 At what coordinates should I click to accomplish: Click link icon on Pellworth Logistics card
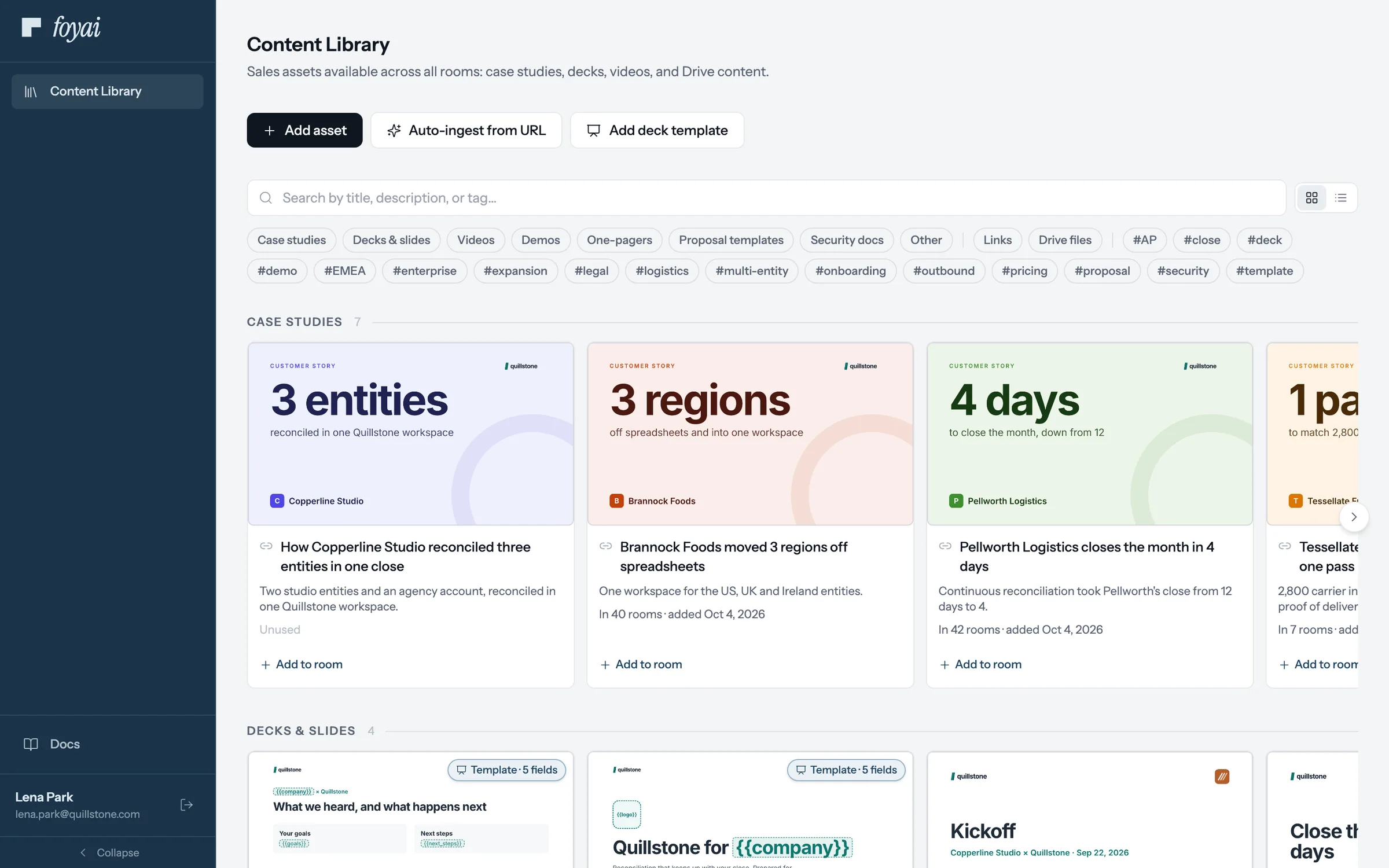945,546
